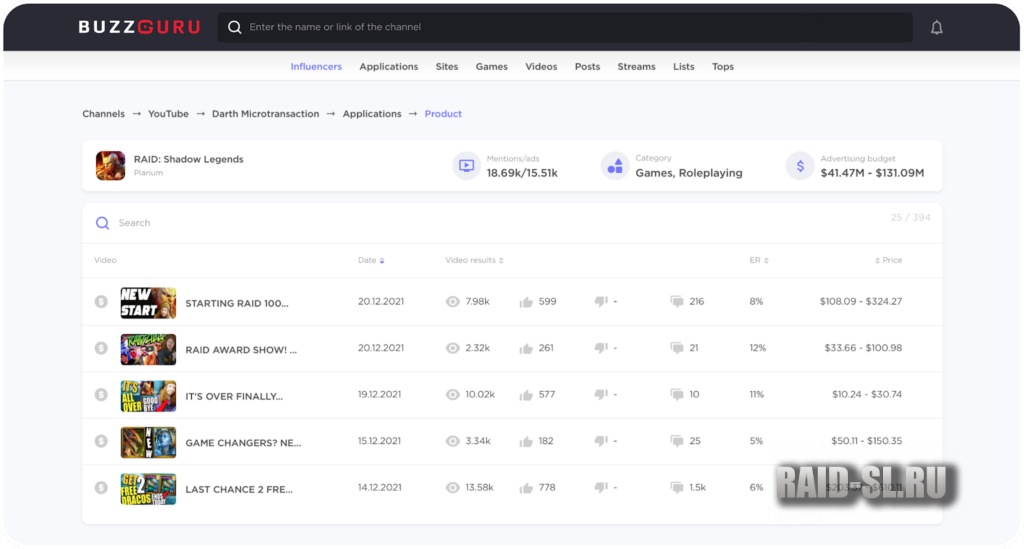Viewport: 1024px width, 549px height.
Task: Open the Tops navigation tab
Action: click(x=723, y=67)
